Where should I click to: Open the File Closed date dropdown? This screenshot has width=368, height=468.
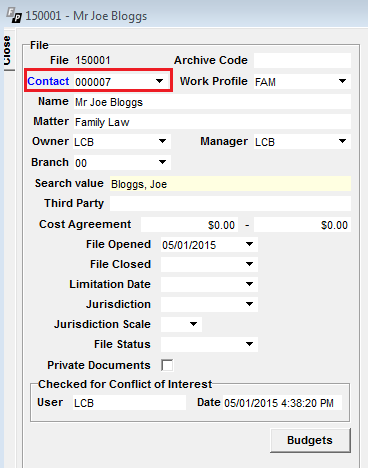point(249,264)
